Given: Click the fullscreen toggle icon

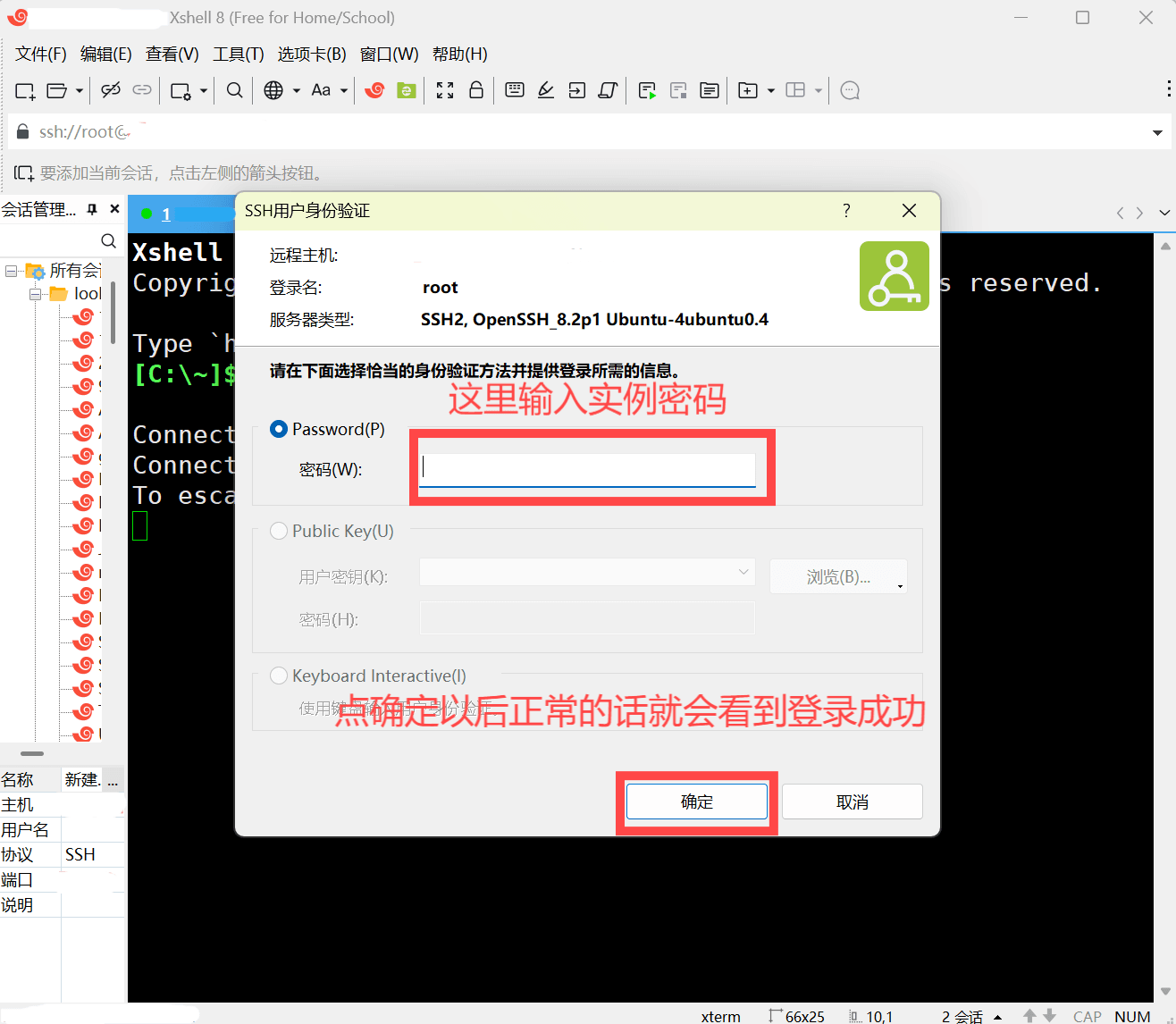Looking at the screenshot, I should 445,90.
